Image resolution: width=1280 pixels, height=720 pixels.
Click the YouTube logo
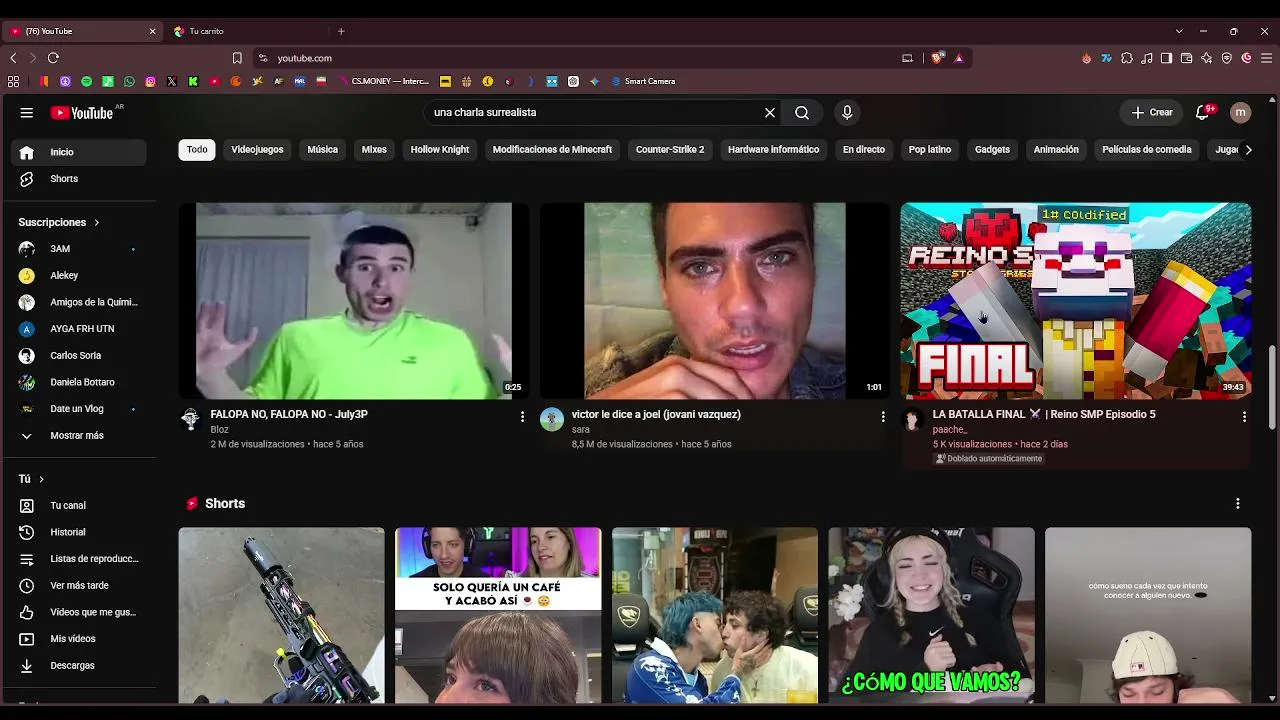click(x=82, y=113)
